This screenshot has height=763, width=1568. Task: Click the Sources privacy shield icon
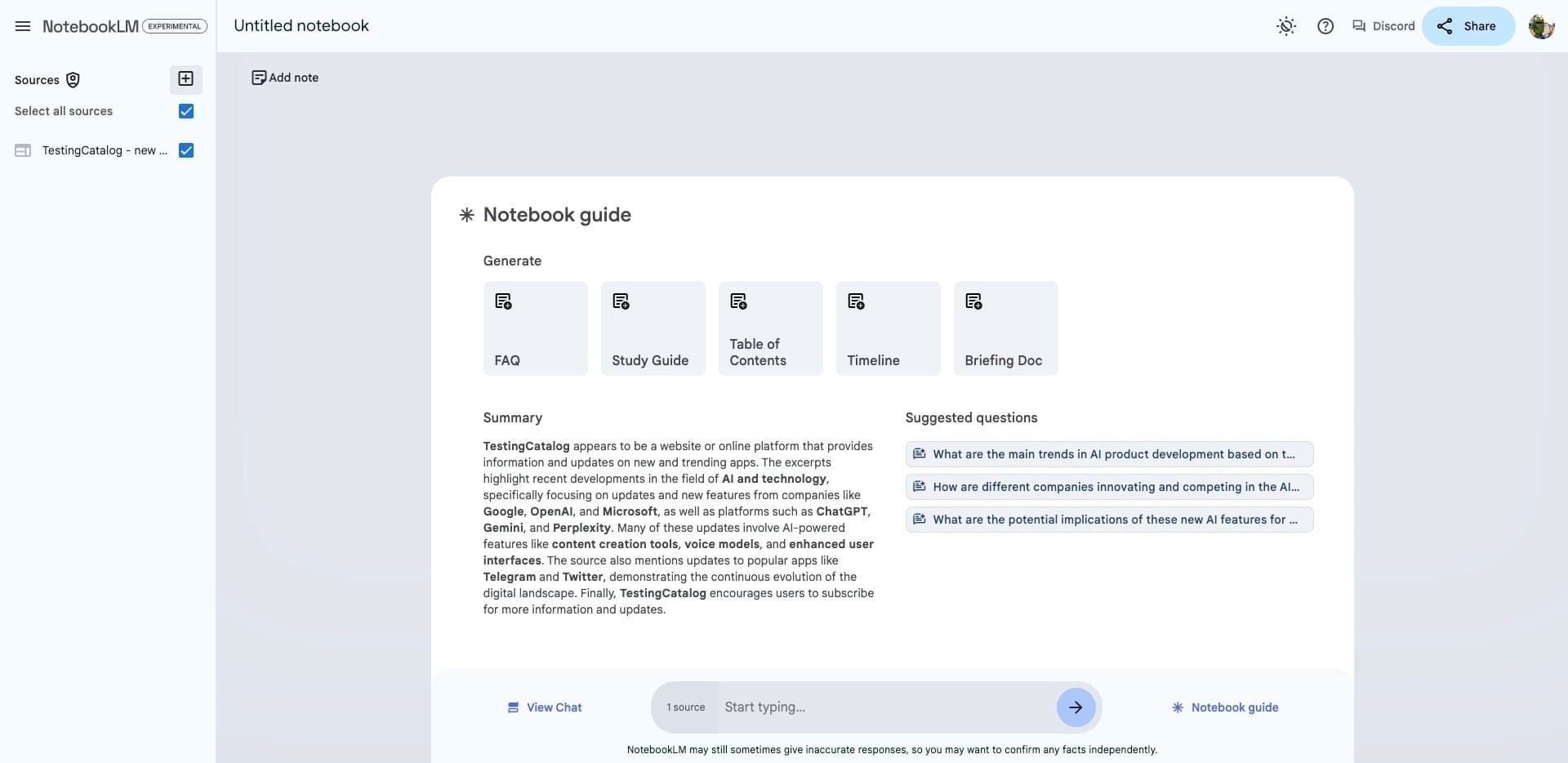pos(73,79)
